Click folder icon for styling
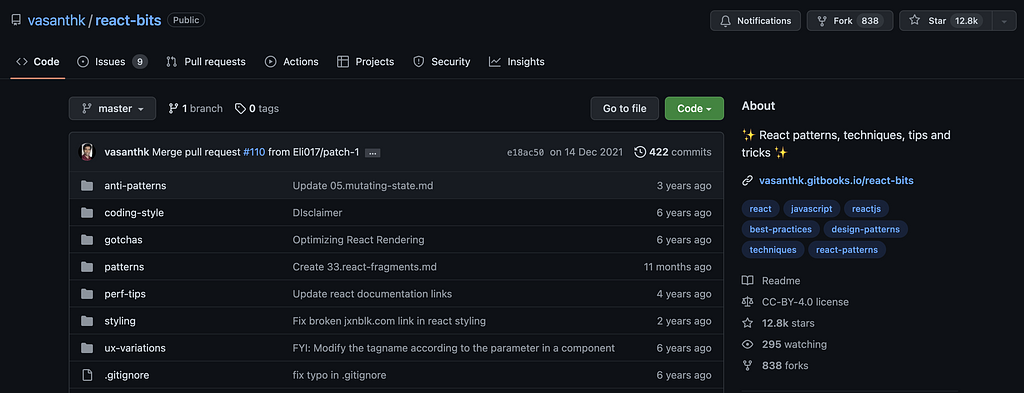Screen dimensions: 1024x393 pos(87,321)
